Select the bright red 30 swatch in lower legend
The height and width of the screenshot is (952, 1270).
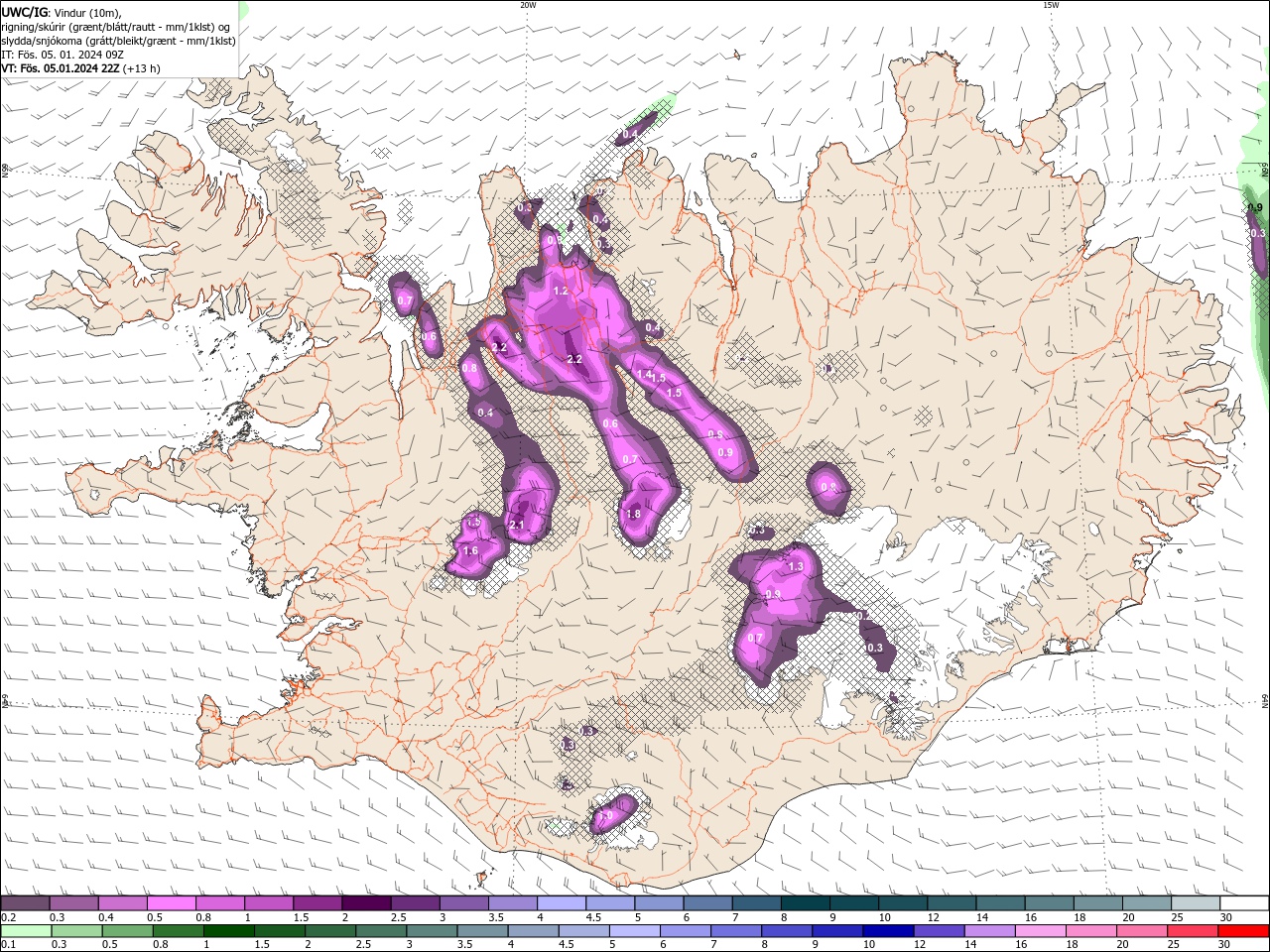tap(1244, 931)
